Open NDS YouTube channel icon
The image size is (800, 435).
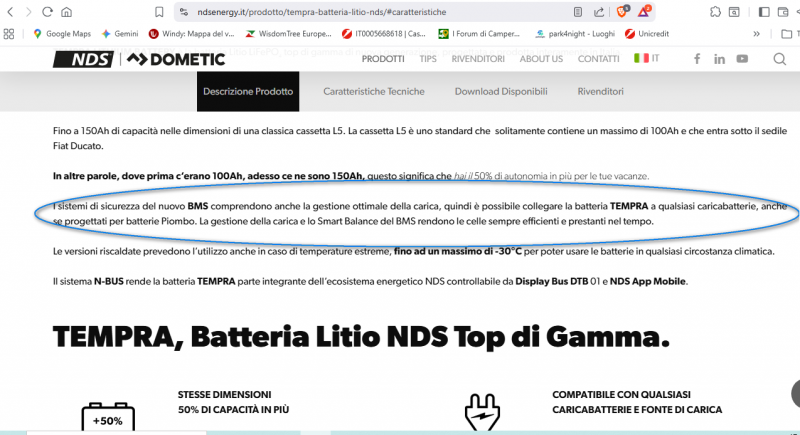742,59
